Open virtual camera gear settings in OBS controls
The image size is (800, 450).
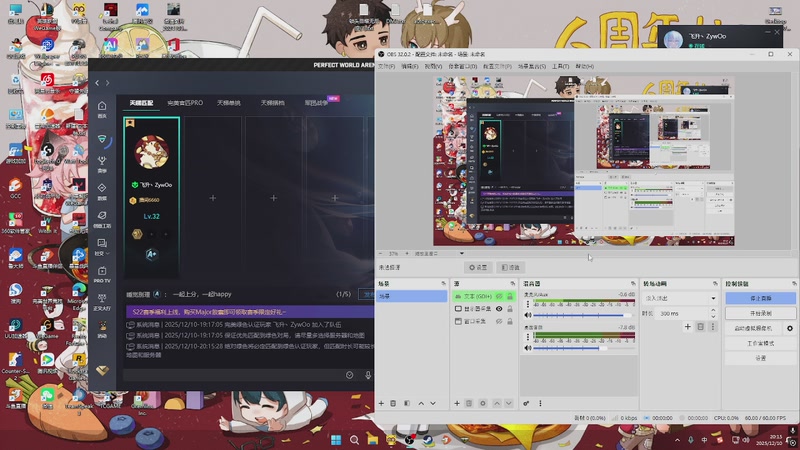(x=790, y=328)
